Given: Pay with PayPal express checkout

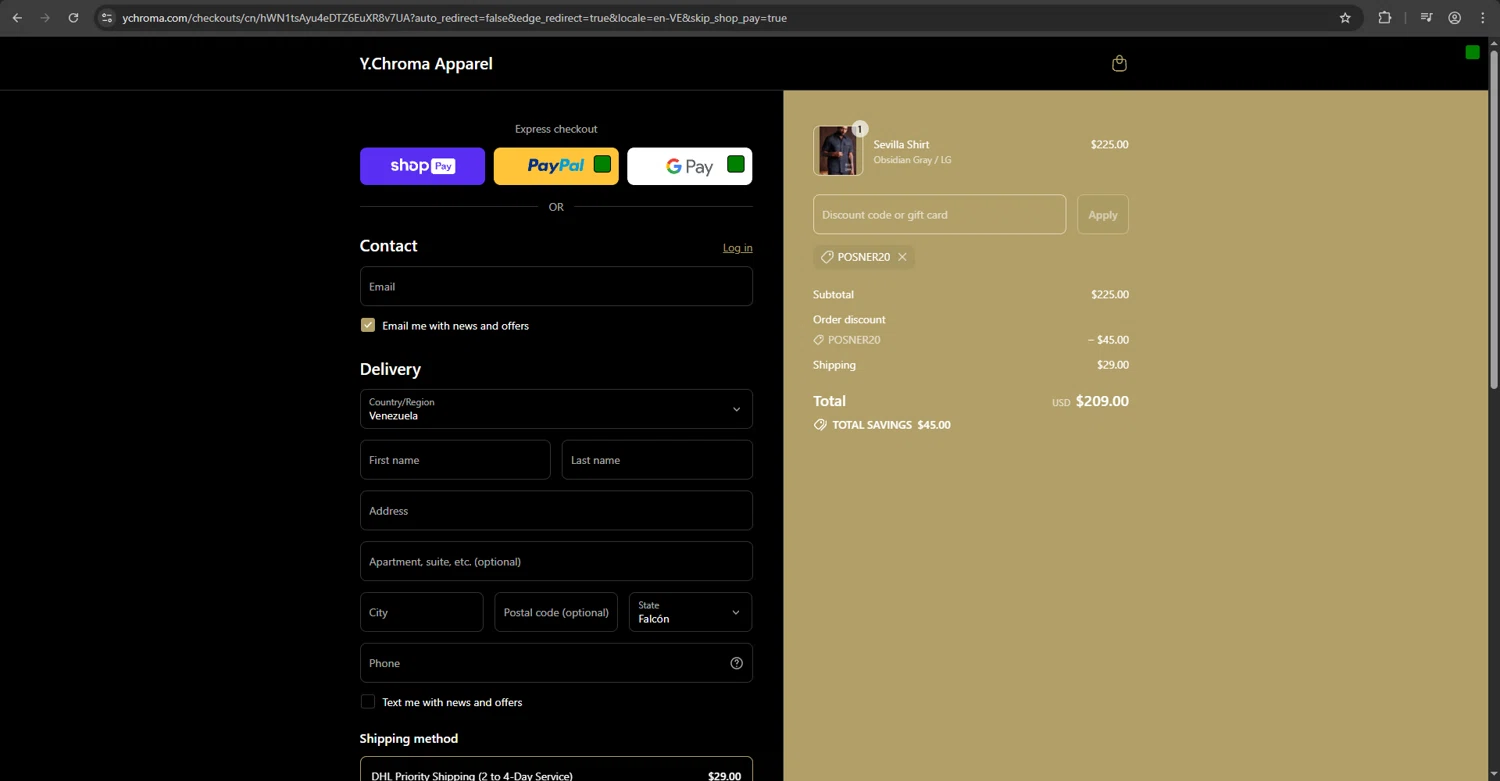Looking at the screenshot, I should (x=556, y=166).
